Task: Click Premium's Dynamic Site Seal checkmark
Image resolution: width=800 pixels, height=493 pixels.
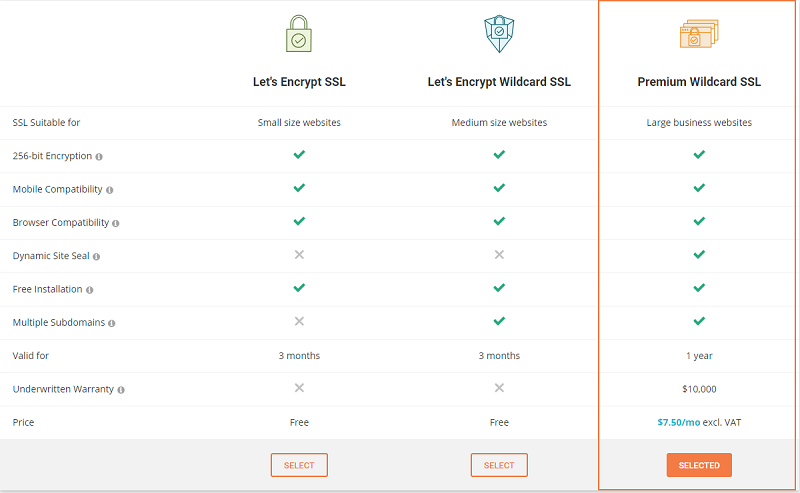Action: [699, 254]
